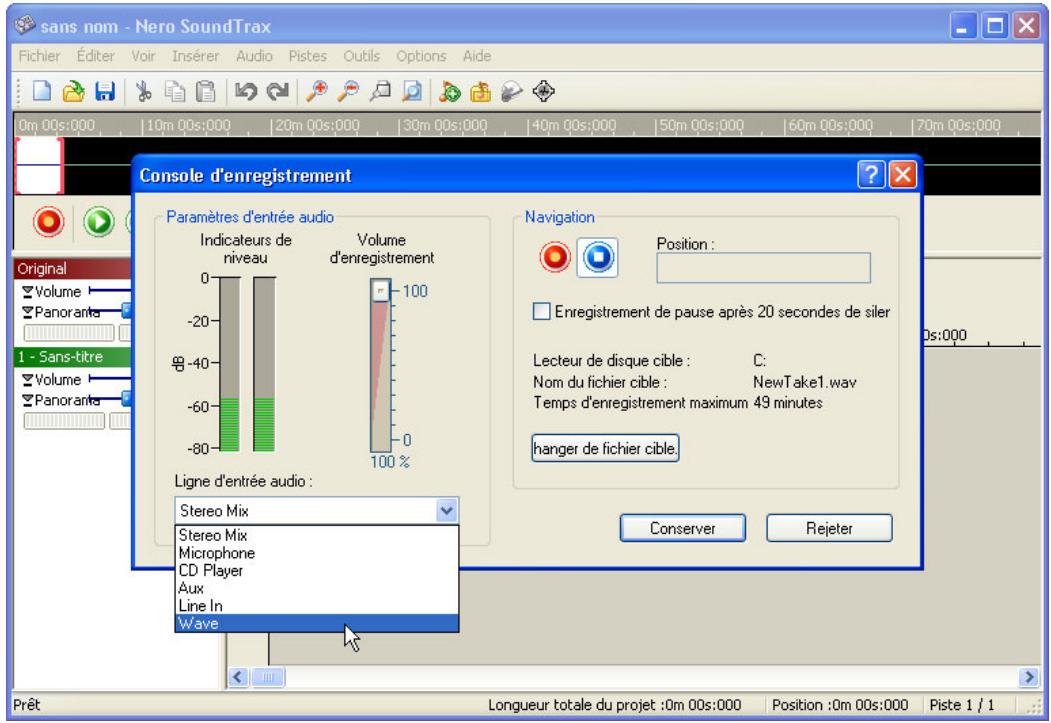Create a new project with the blank page icon
Screen dimensions: 1051x723
pyautogui.click(x=42, y=91)
